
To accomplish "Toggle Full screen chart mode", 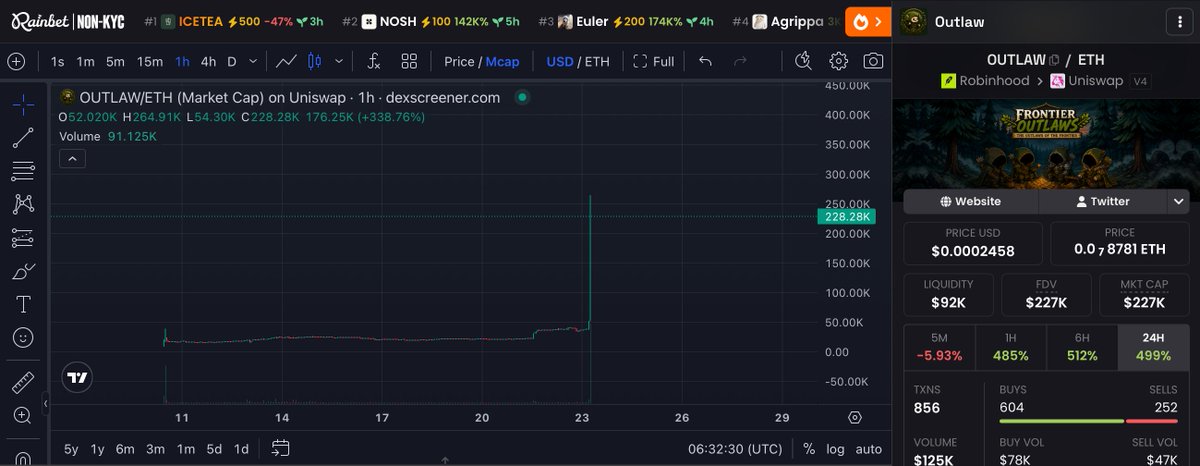I will 654,61.
